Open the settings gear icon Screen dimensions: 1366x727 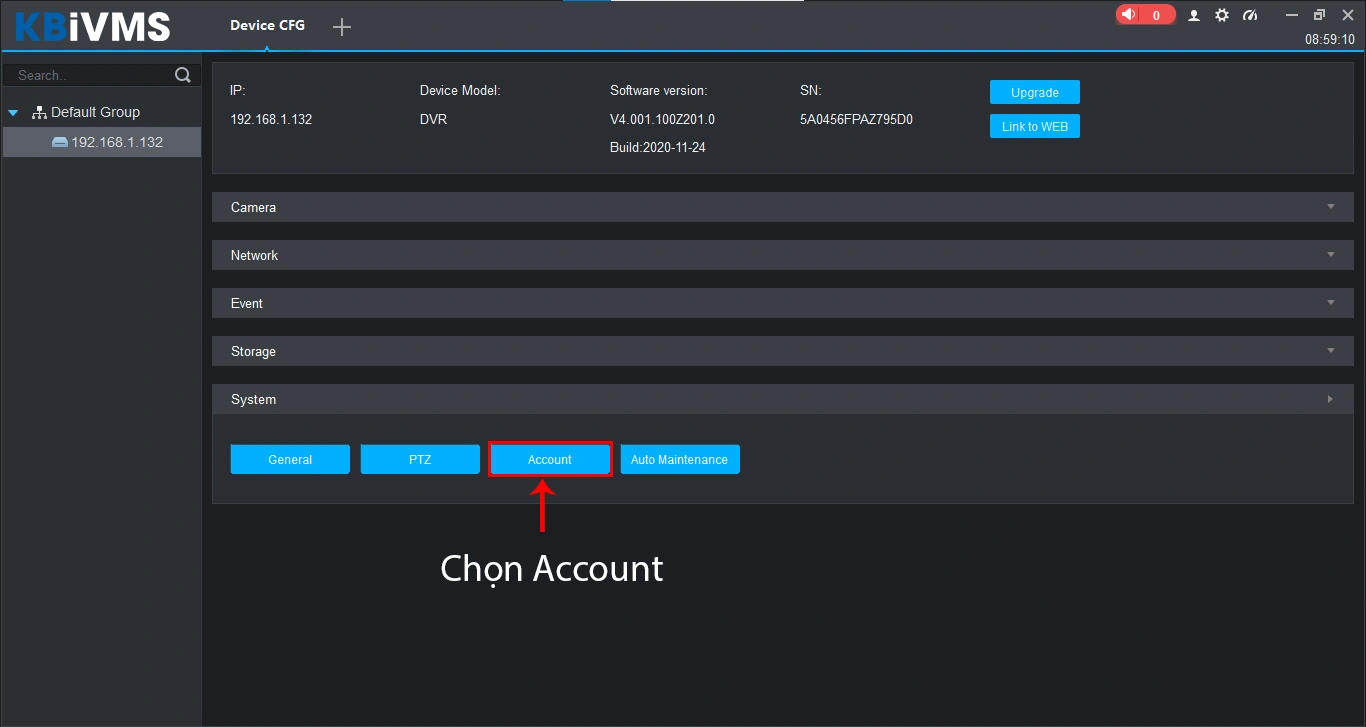tap(1221, 15)
